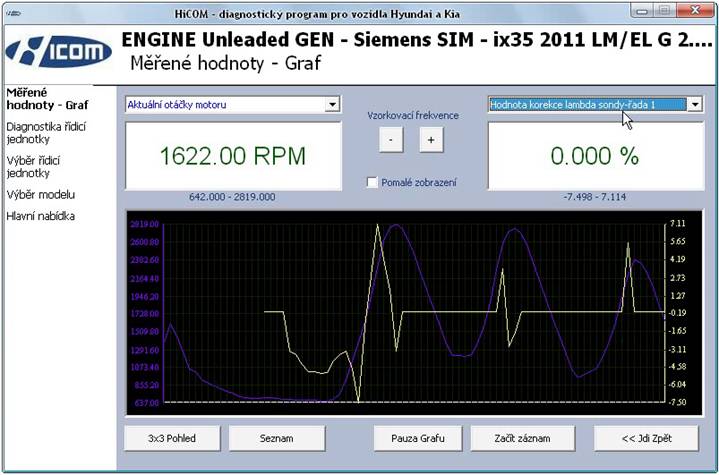
Task: Select Měřené hodnoty - Graf menu item
Action: [47, 98]
